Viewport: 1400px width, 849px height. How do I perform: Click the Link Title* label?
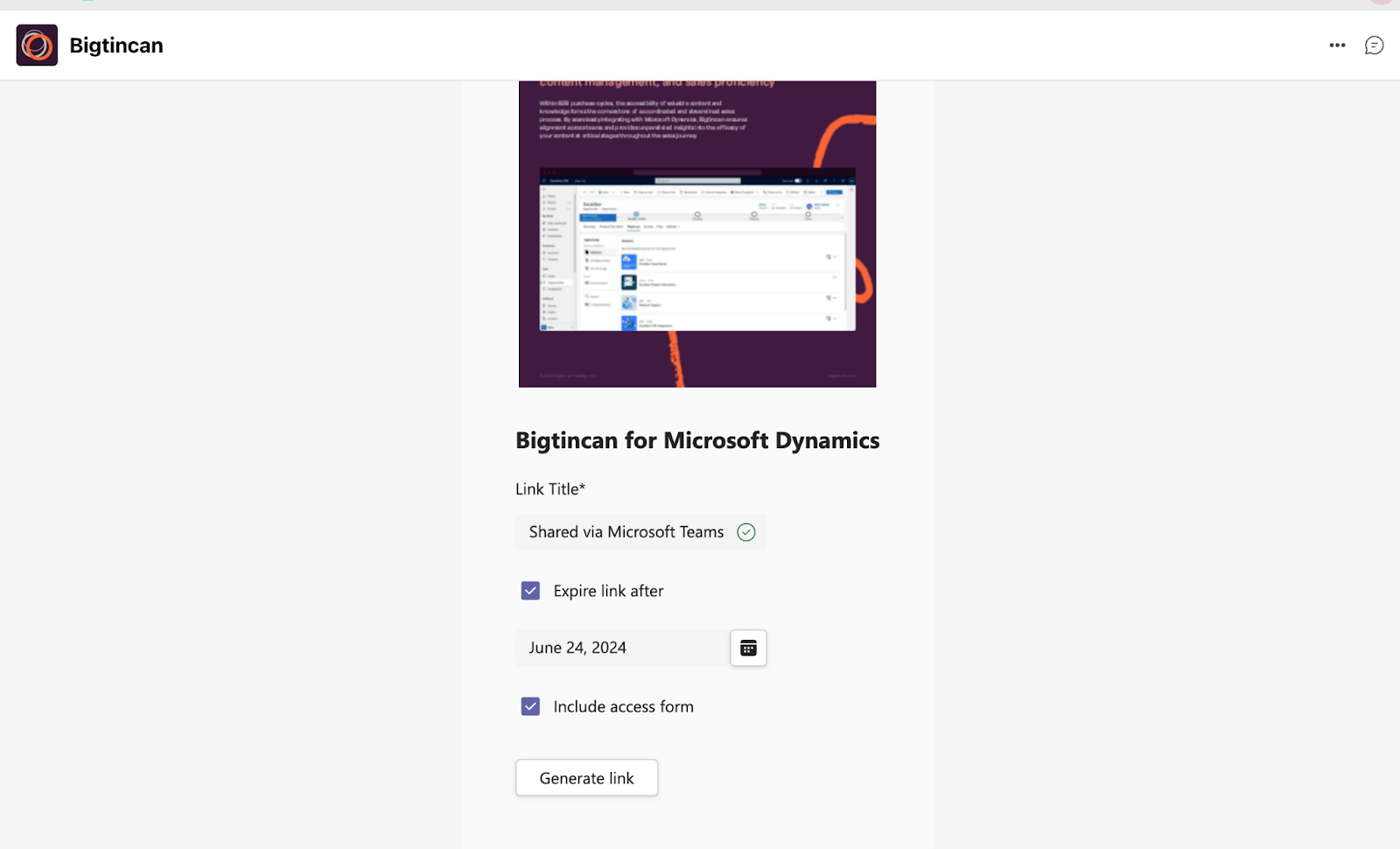pos(550,489)
